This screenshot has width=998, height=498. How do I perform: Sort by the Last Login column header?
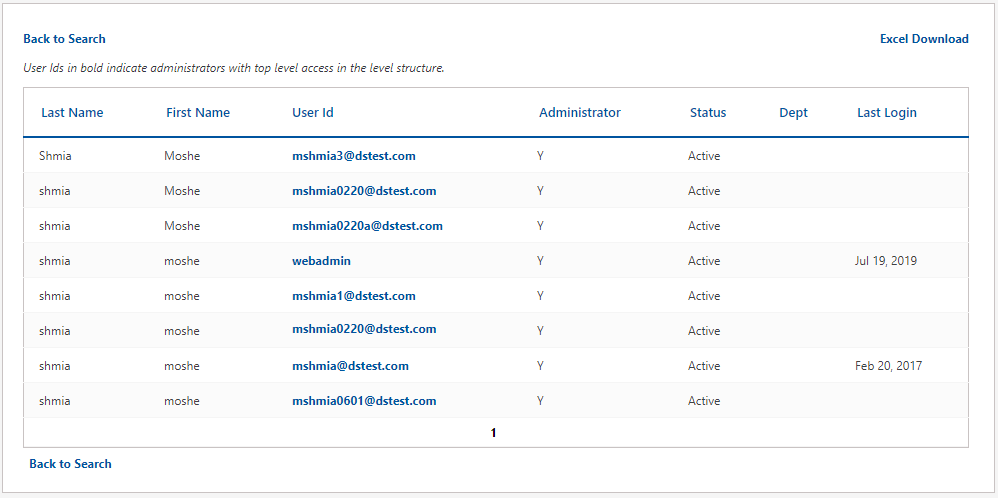click(886, 113)
